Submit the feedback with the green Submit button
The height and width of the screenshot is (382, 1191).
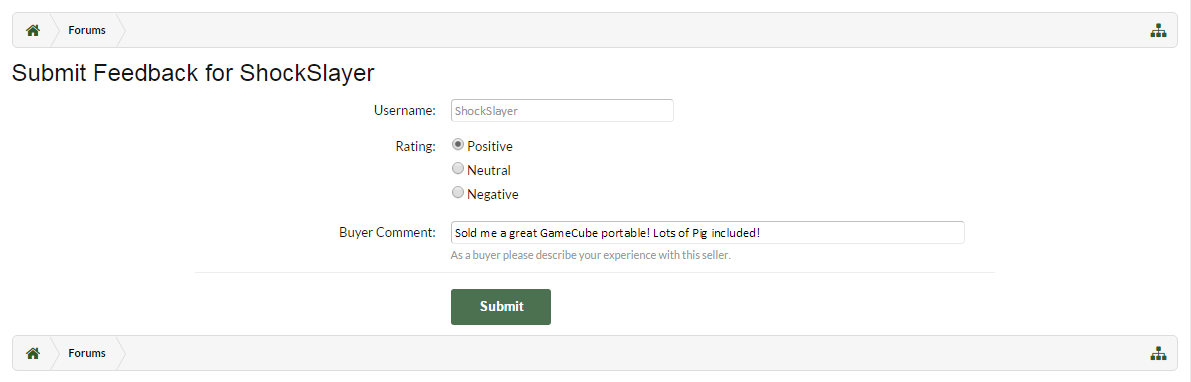[501, 307]
